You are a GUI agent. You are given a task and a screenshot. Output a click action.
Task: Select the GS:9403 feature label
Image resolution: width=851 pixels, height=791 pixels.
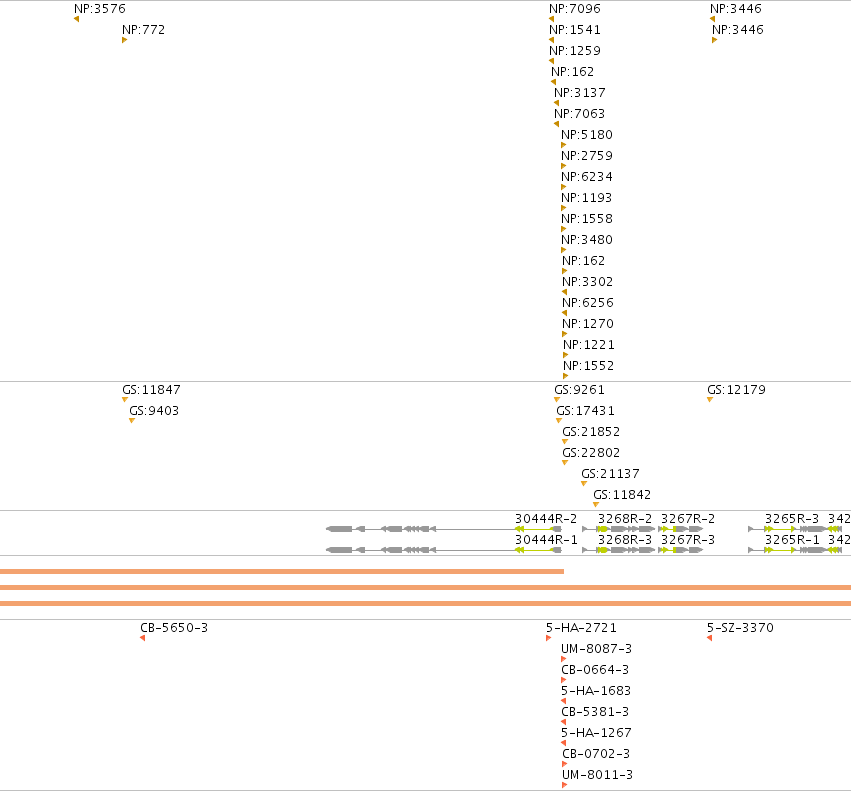[x=154, y=411]
